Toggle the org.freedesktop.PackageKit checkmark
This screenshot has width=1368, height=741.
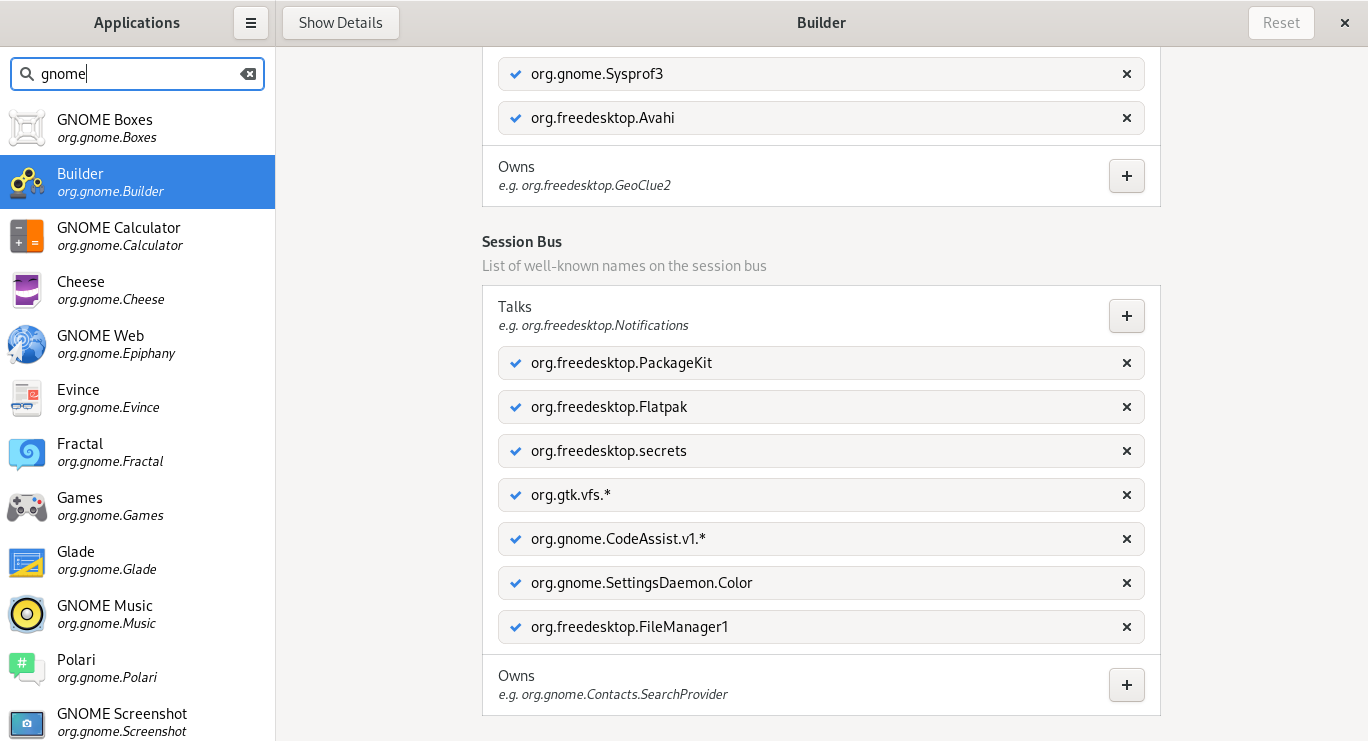tap(516, 363)
